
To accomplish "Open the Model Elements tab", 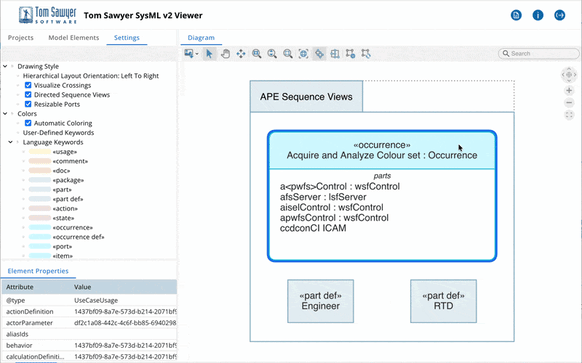I will click(x=73, y=37).
